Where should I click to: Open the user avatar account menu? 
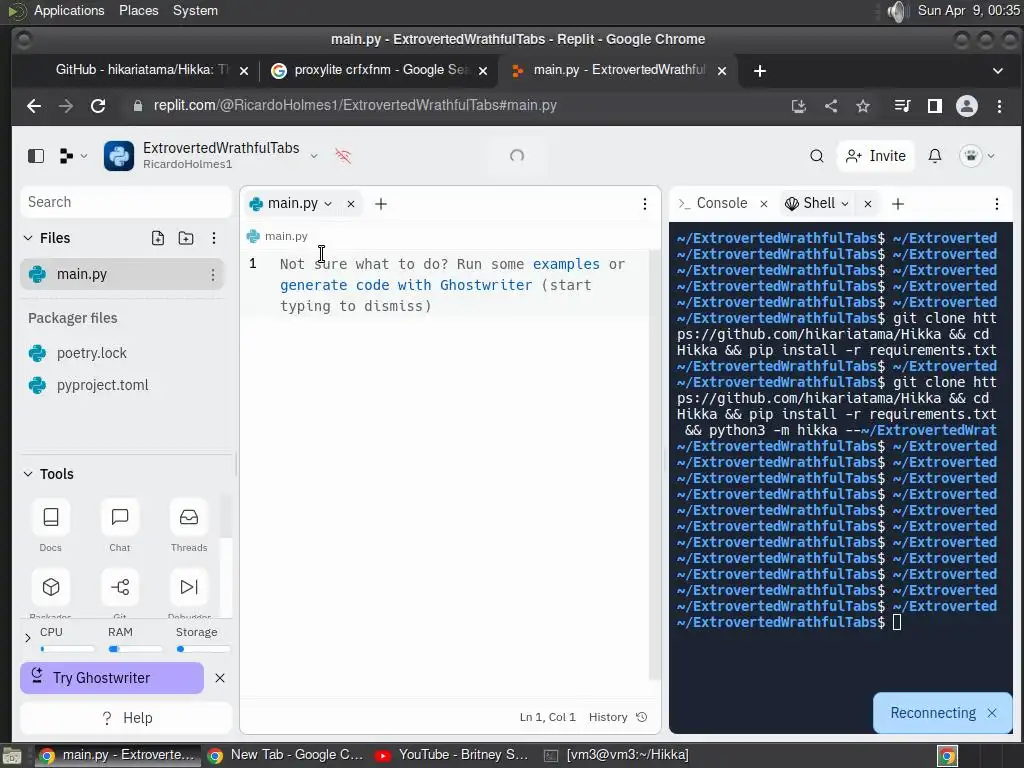(977, 156)
